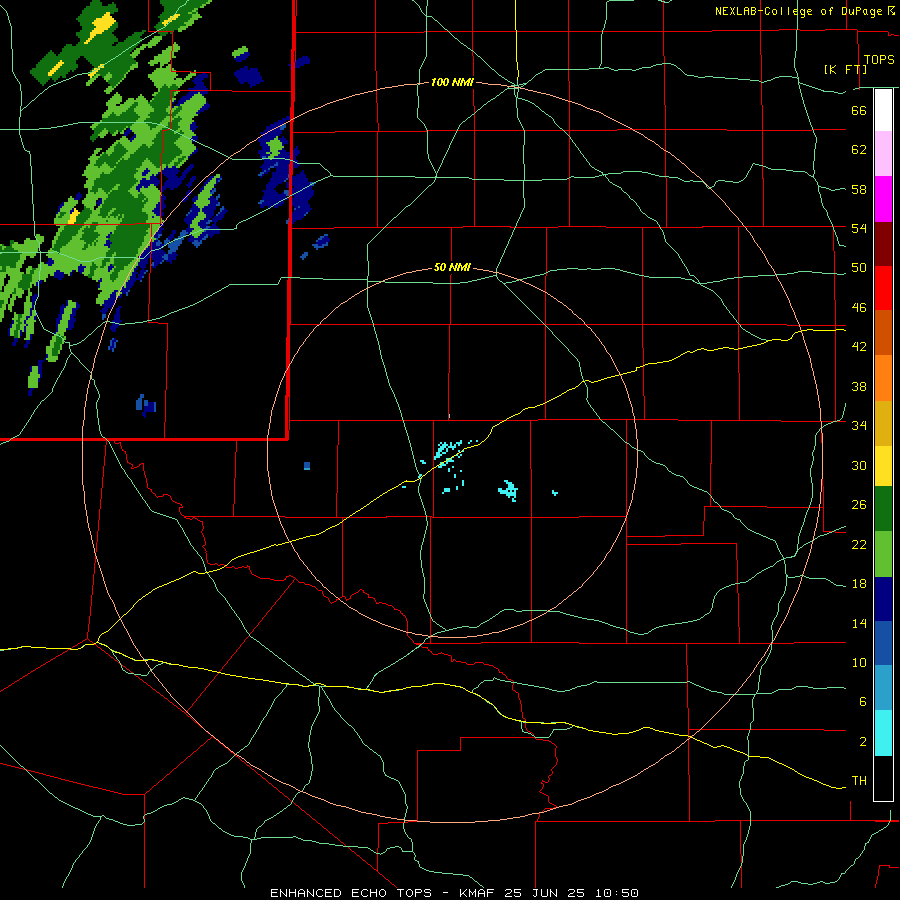Click the navy blue legend swatch

coord(883,599)
